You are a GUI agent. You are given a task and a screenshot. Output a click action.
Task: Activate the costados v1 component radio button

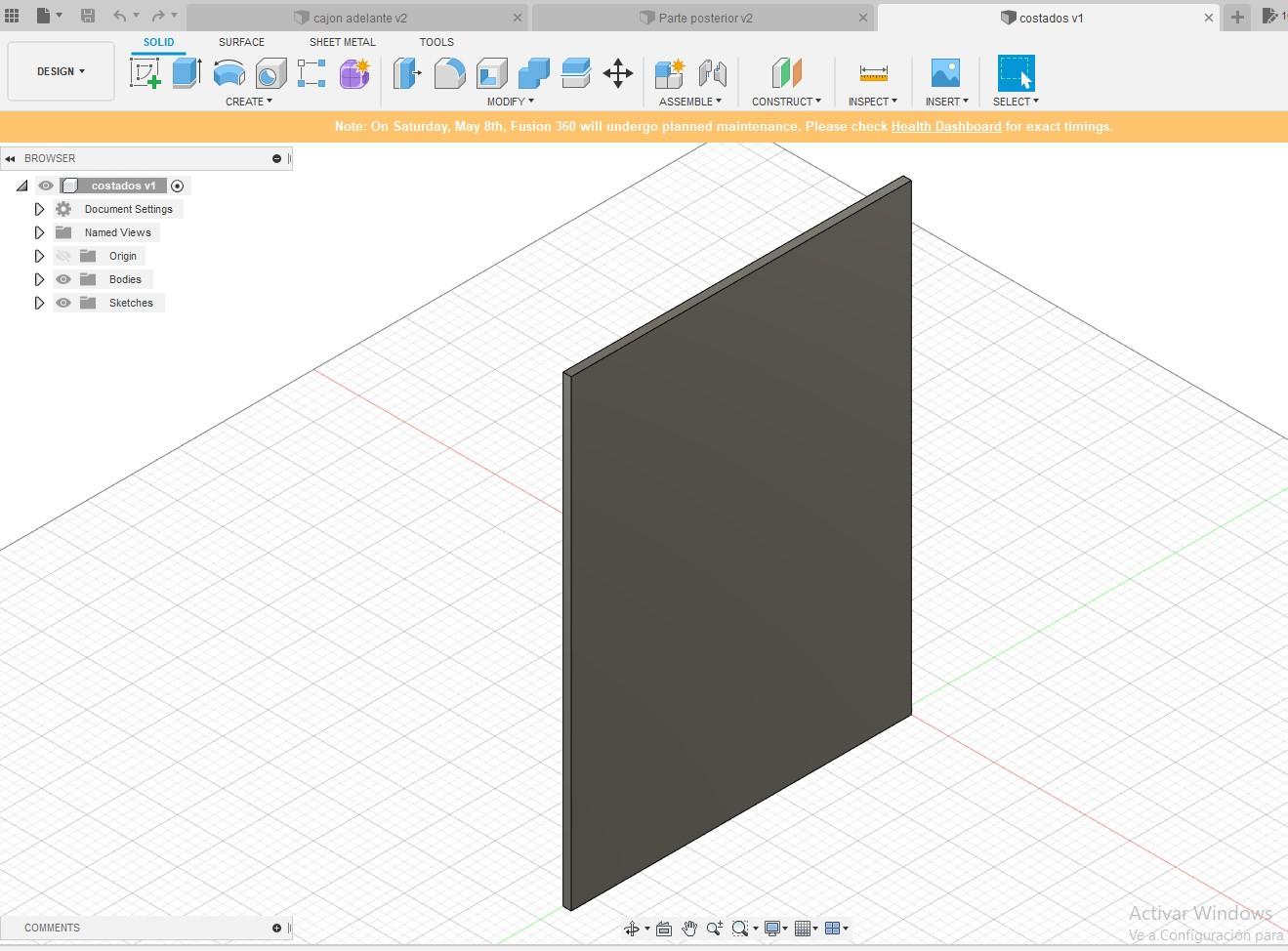click(x=177, y=186)
